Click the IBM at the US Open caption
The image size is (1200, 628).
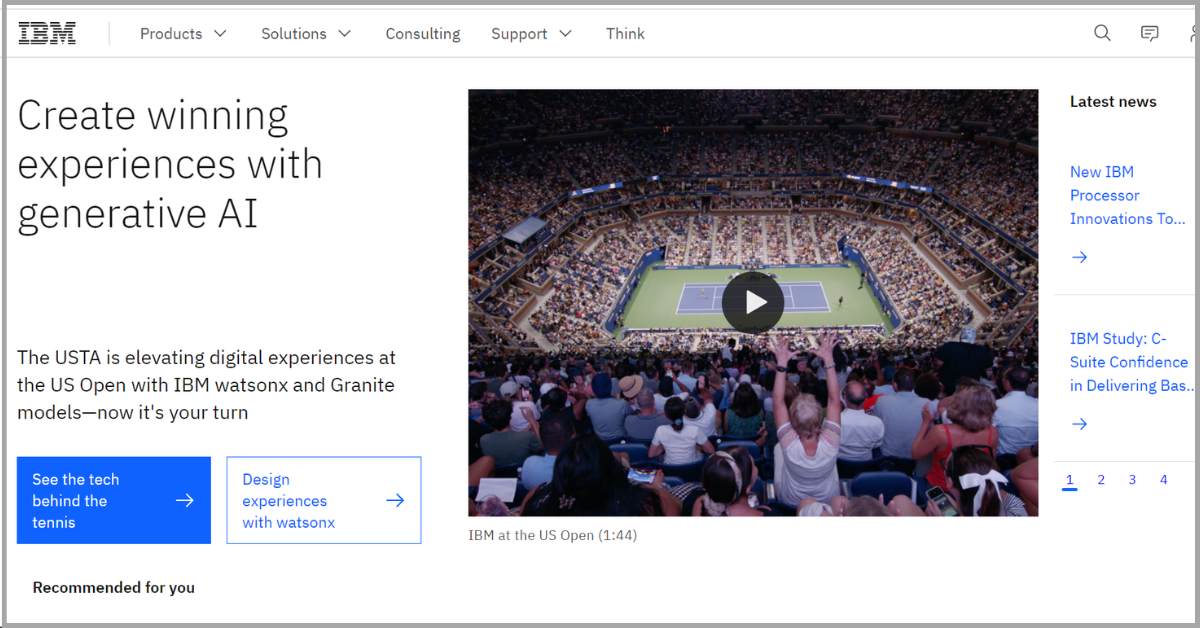pos(552,535)
